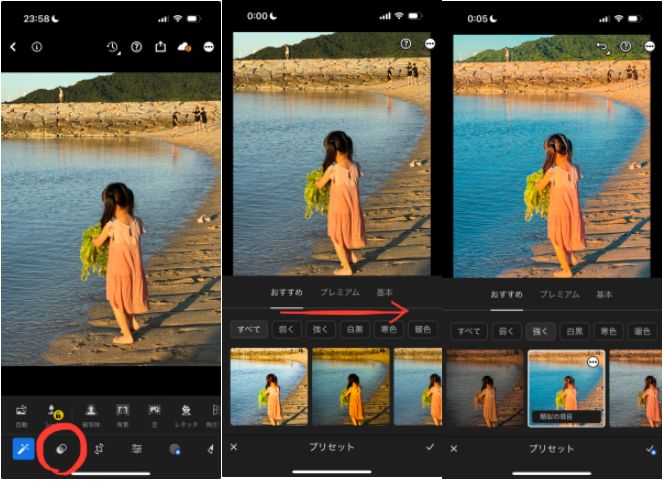The width and height of the screenshot is (663, 481).
Task: Tap help question mark on 0:00 screen
Action: (x=405, y=44)
